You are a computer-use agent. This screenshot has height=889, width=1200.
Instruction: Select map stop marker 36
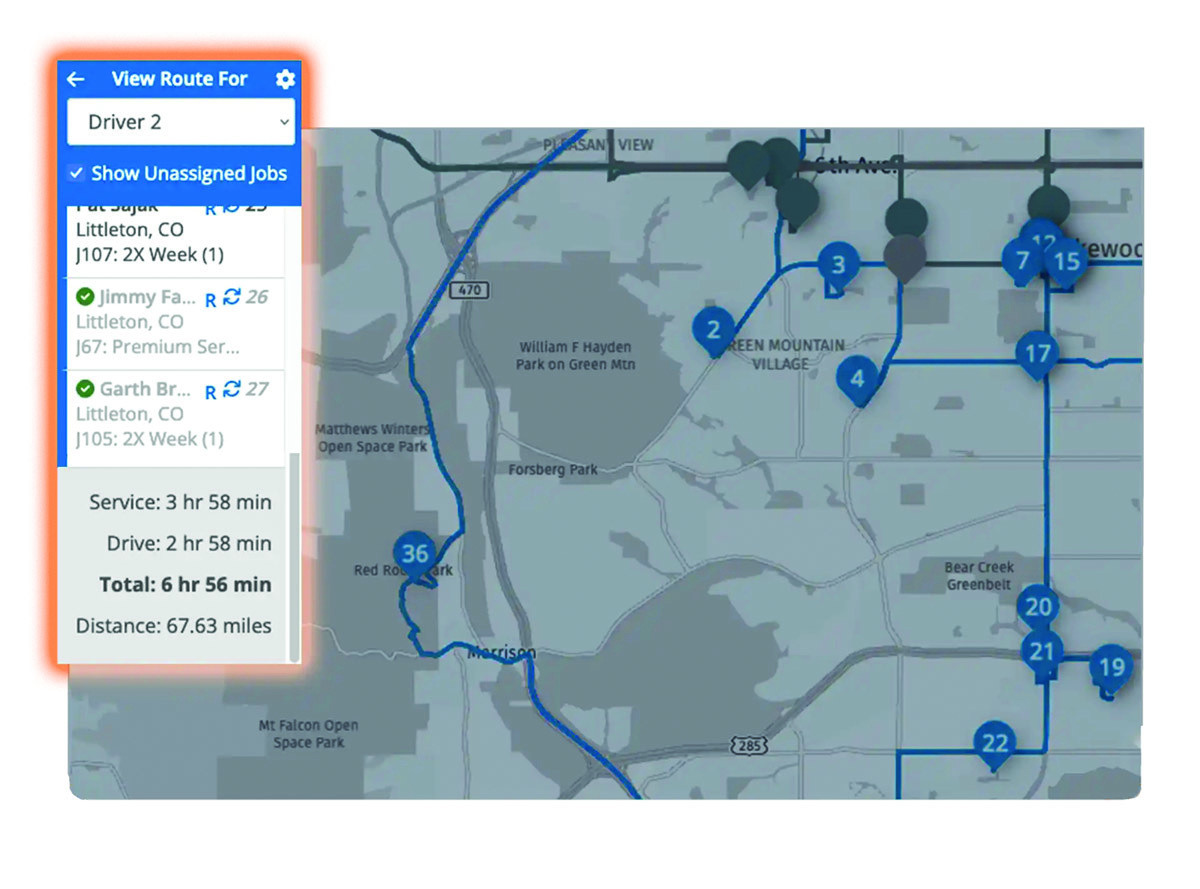415,554
